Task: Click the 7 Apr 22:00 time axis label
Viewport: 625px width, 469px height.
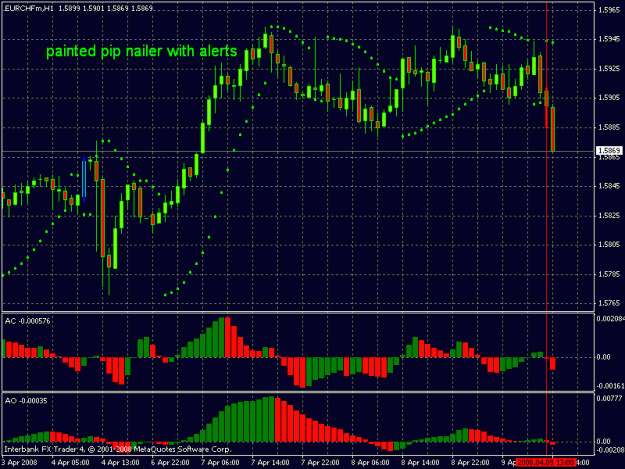Action: (320, 463)
